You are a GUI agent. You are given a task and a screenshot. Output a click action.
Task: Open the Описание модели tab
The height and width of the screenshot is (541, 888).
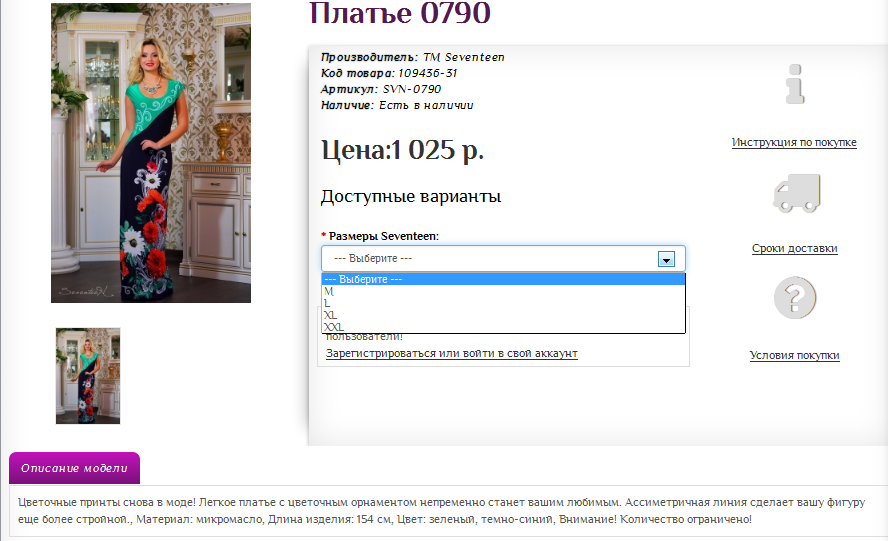tap(74, 468)
